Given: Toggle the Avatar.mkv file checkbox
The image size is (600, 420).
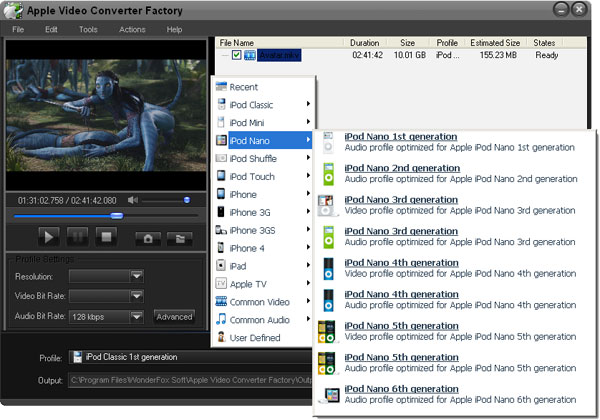Looking at the screenshot, I should (236, 55).
